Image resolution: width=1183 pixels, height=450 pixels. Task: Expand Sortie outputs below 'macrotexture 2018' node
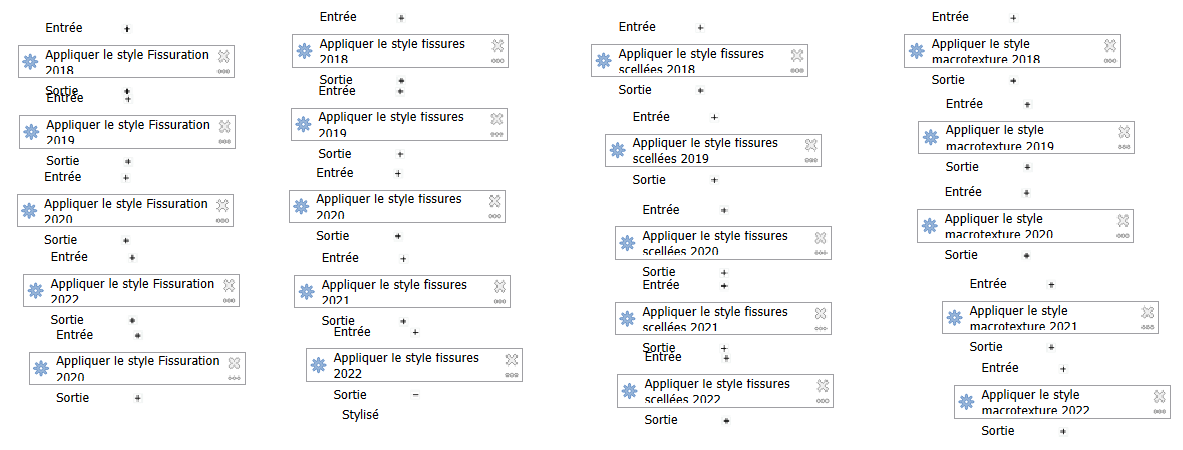coord(1013,80)
